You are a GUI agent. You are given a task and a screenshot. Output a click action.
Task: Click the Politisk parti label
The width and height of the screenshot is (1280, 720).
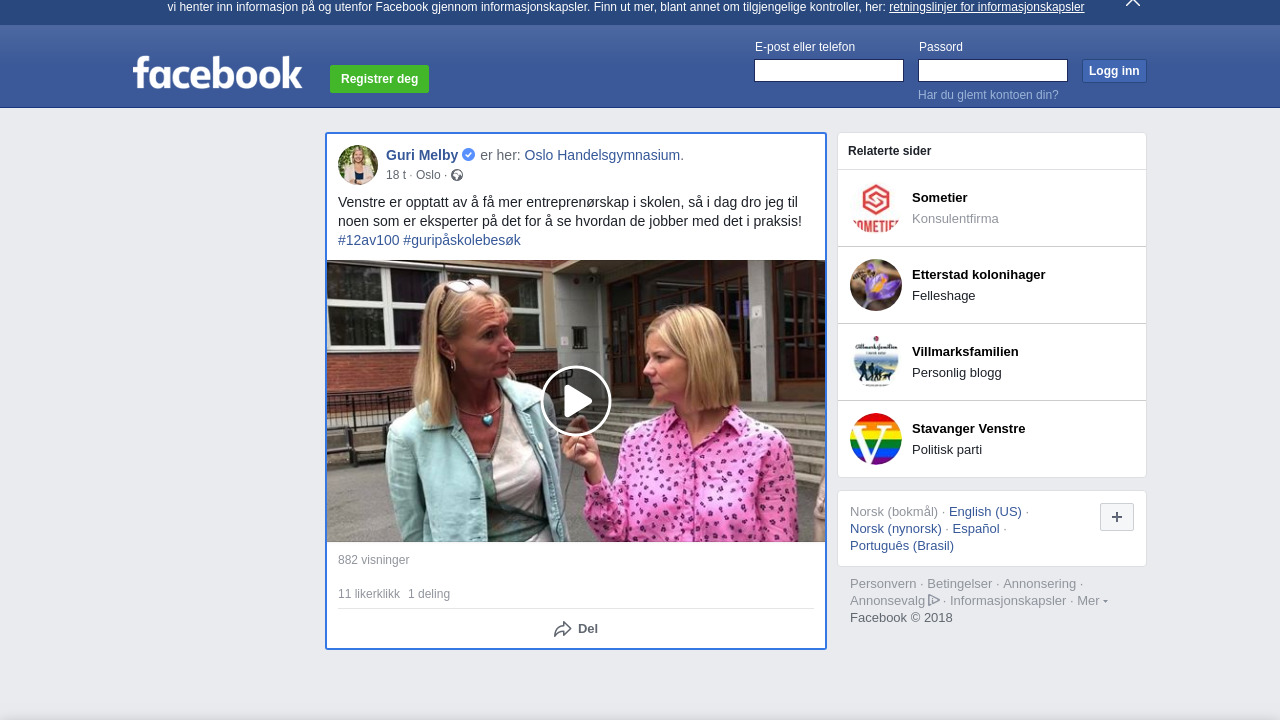click(947, 450)
